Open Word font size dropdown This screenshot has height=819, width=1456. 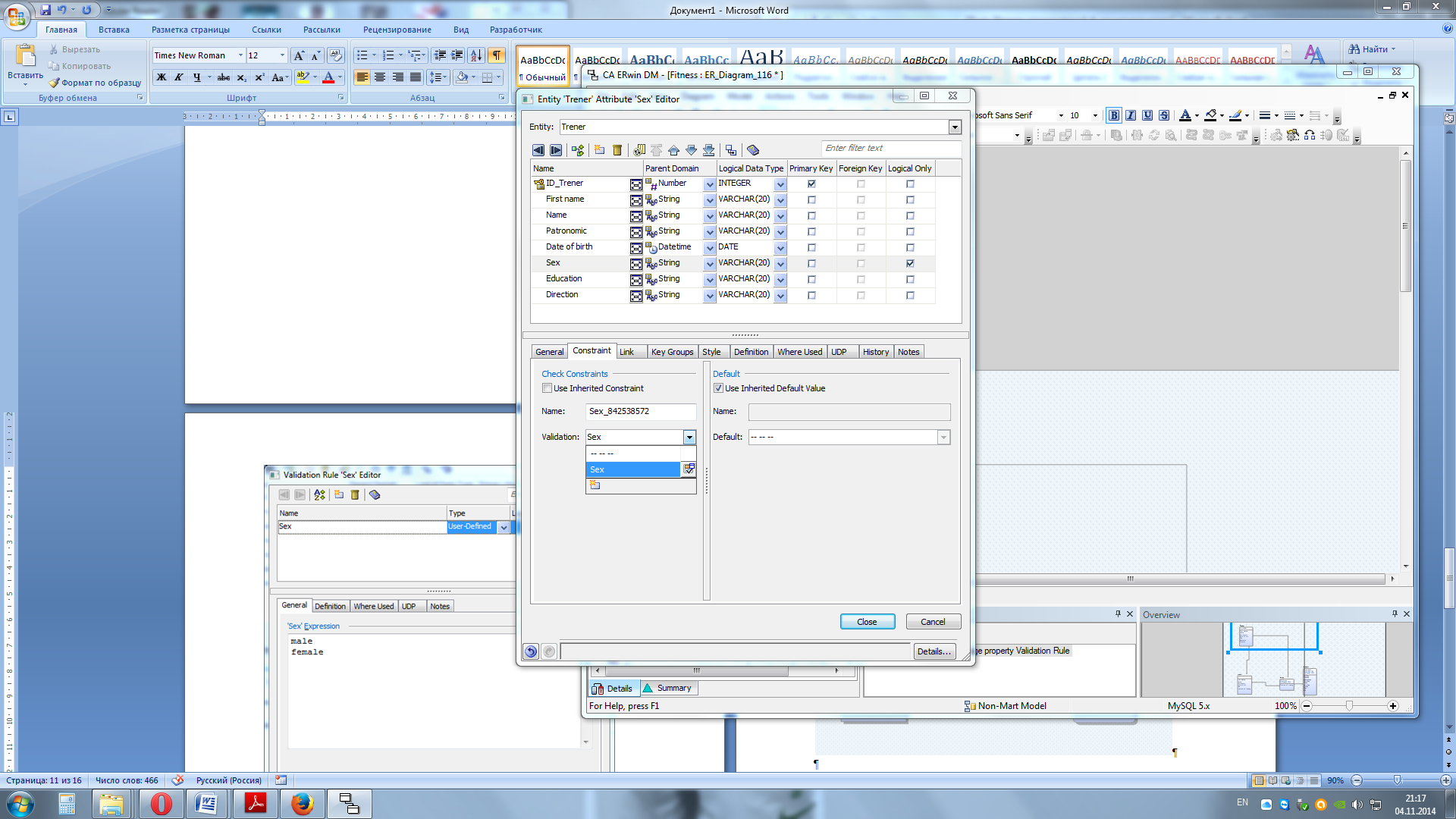coord(282,55)
